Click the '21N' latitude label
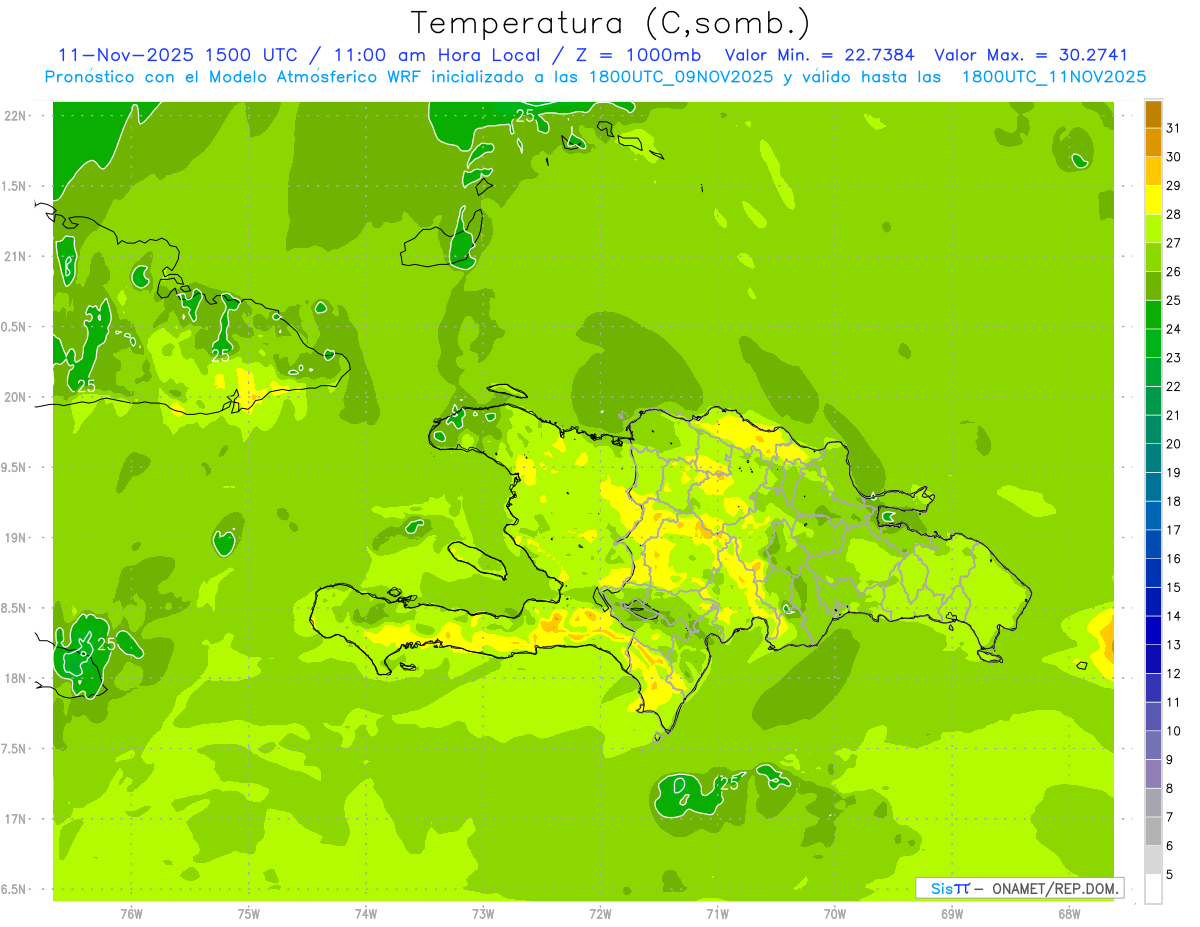The width and height of the screenshot is (1200, 927). click(15, 257)
